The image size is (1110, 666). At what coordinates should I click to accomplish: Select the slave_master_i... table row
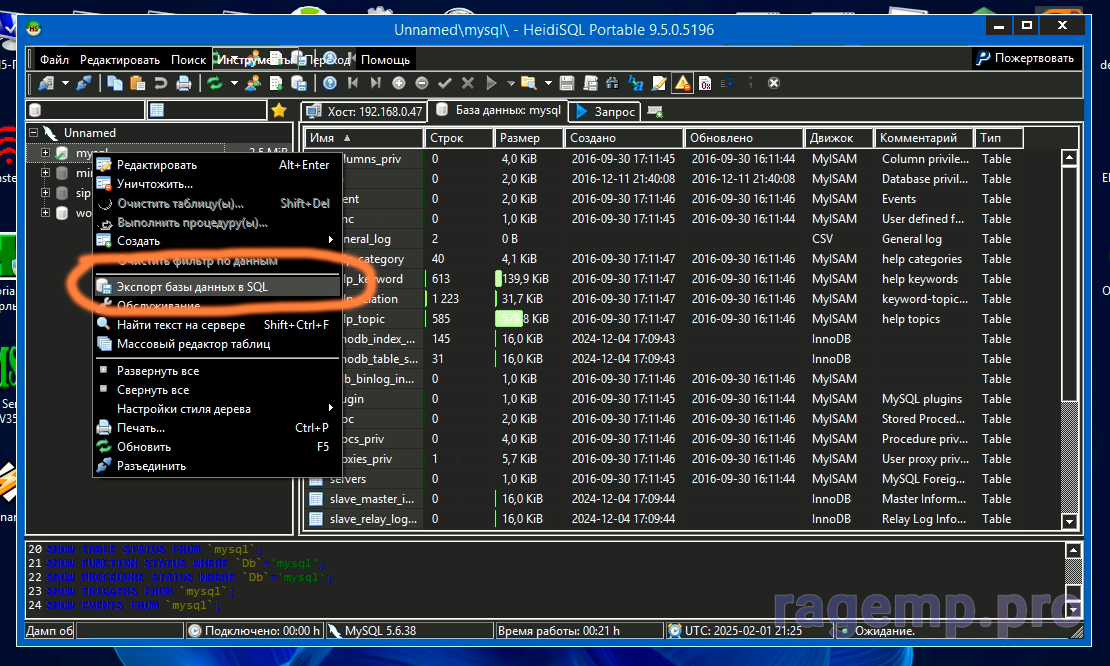point(683,499)
